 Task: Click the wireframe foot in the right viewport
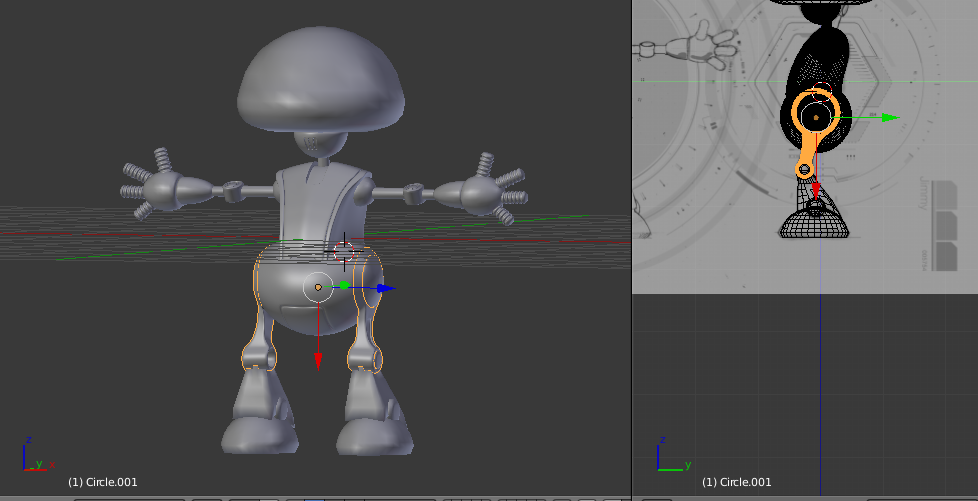point(814,221)
